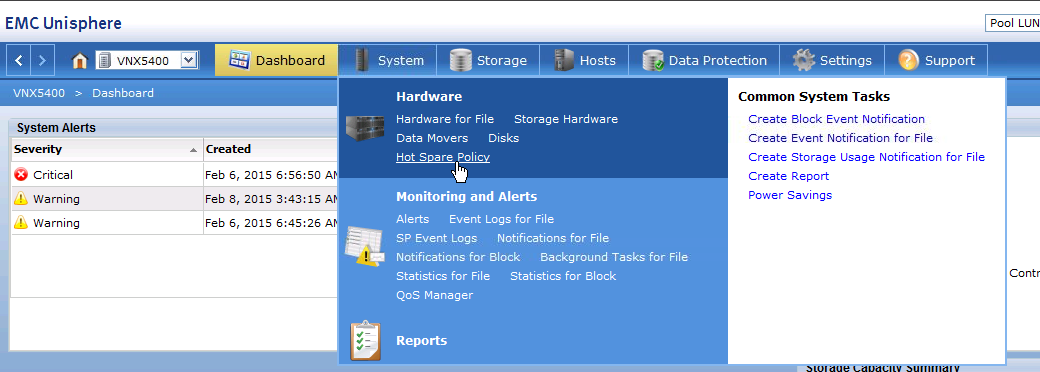
Task: Click Create Report task
Action: click(x=789, y=176)
